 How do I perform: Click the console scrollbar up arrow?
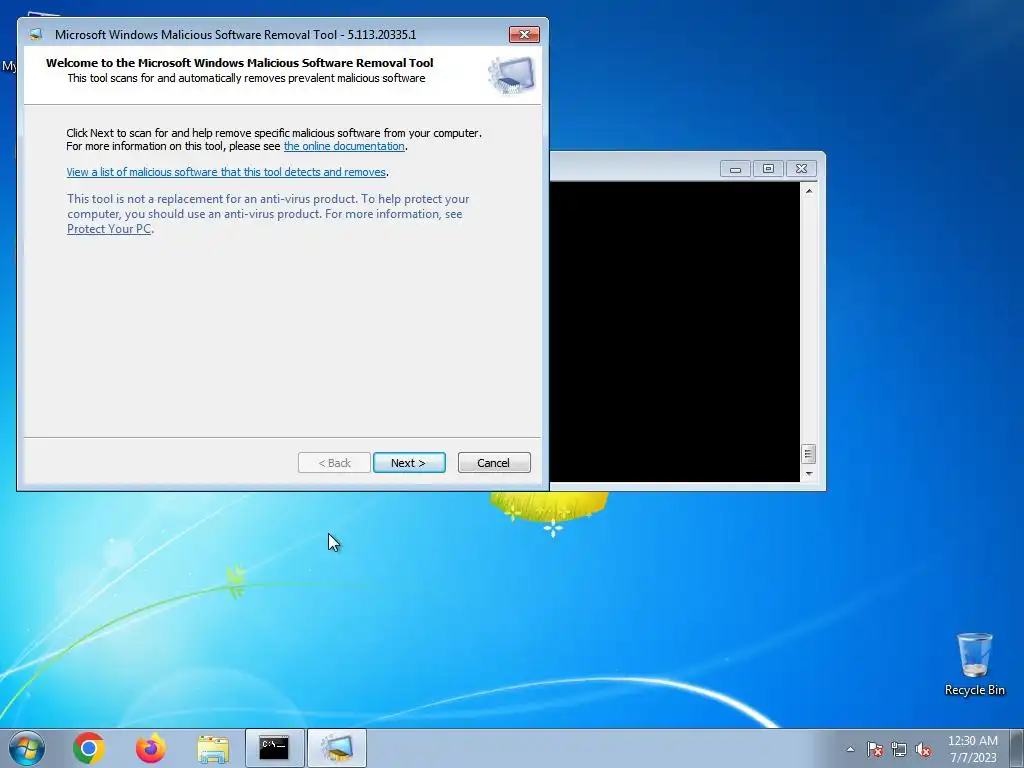(x=808, y=191)
